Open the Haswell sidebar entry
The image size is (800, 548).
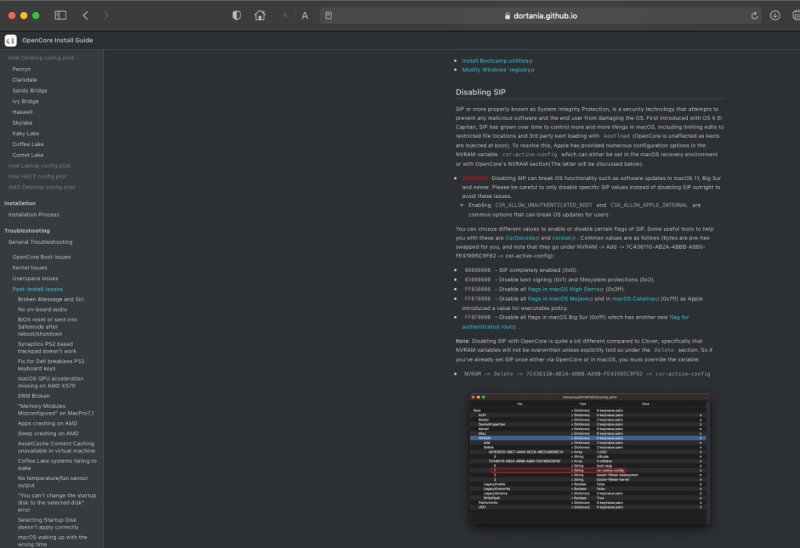coord(22,112)
